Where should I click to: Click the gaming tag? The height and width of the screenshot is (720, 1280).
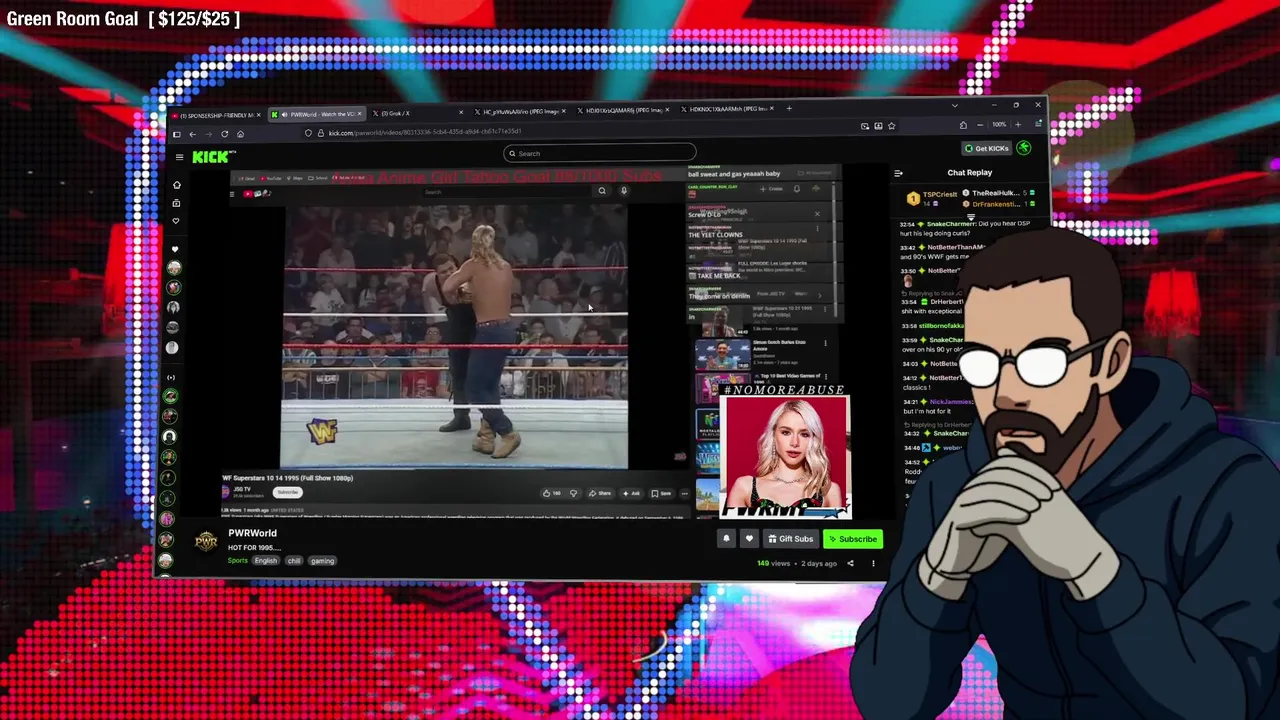[x=322, y=561]
